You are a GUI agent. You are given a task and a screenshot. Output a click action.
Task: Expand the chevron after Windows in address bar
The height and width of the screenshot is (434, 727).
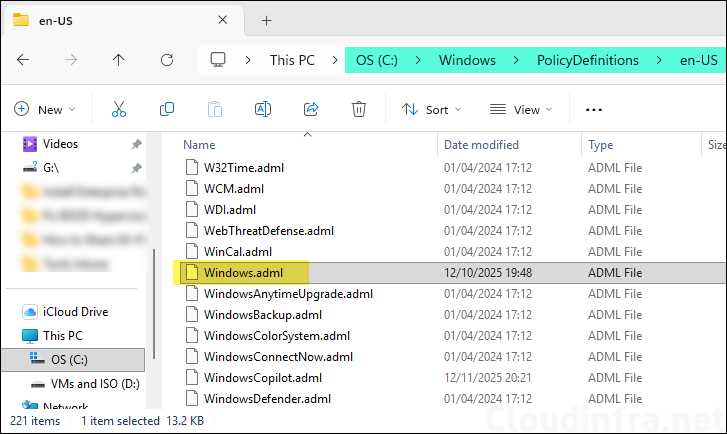[516, 60]
